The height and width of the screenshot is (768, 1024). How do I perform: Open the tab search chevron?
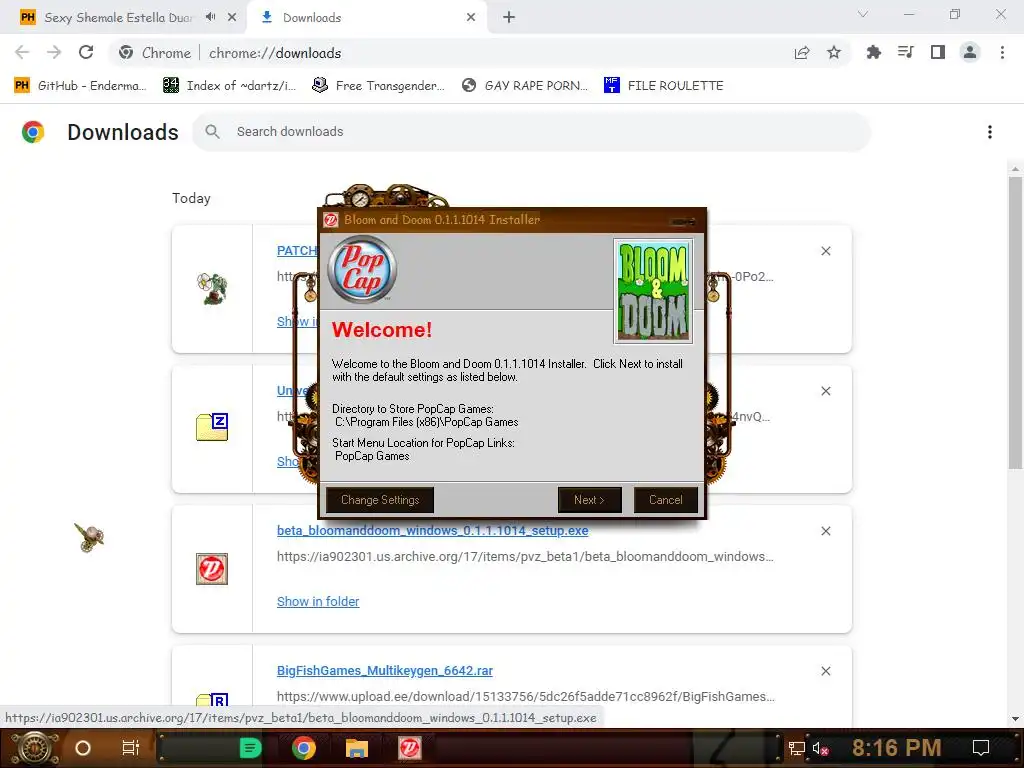tap(863, 14)
